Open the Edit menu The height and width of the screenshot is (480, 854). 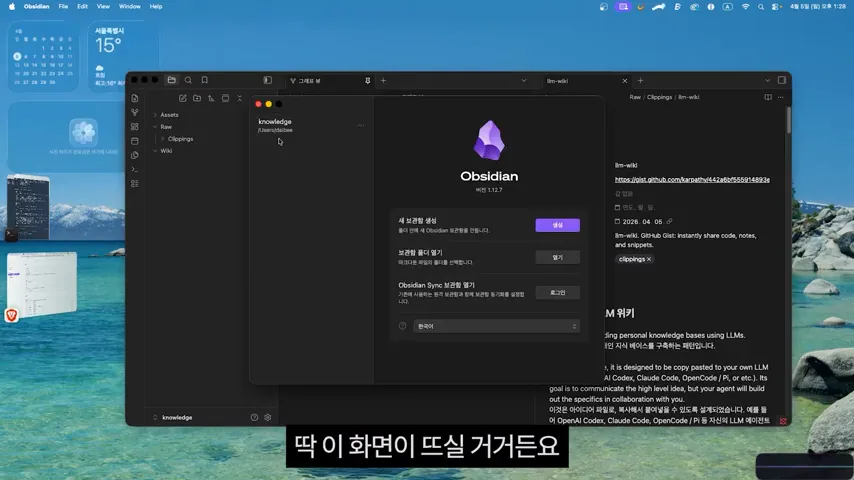(x=82, y=7)
